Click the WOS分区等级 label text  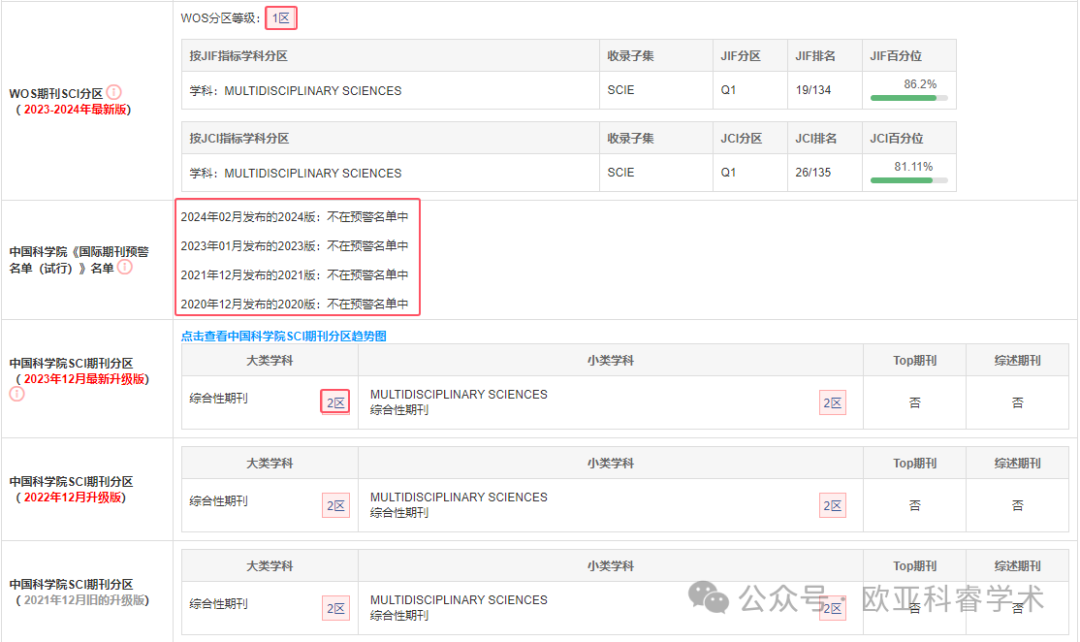click(220, 18)
